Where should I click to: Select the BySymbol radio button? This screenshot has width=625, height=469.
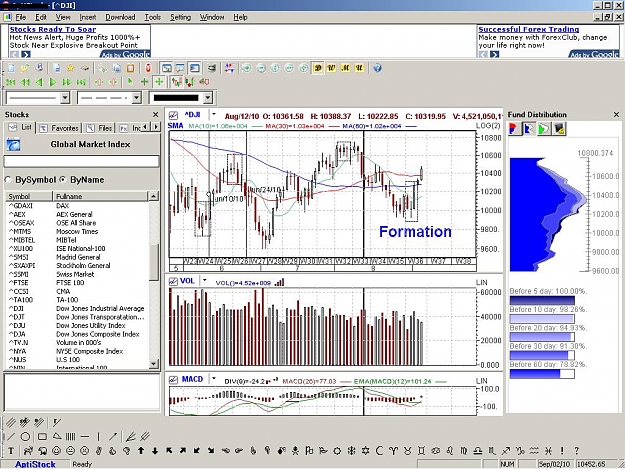(8, 180)
